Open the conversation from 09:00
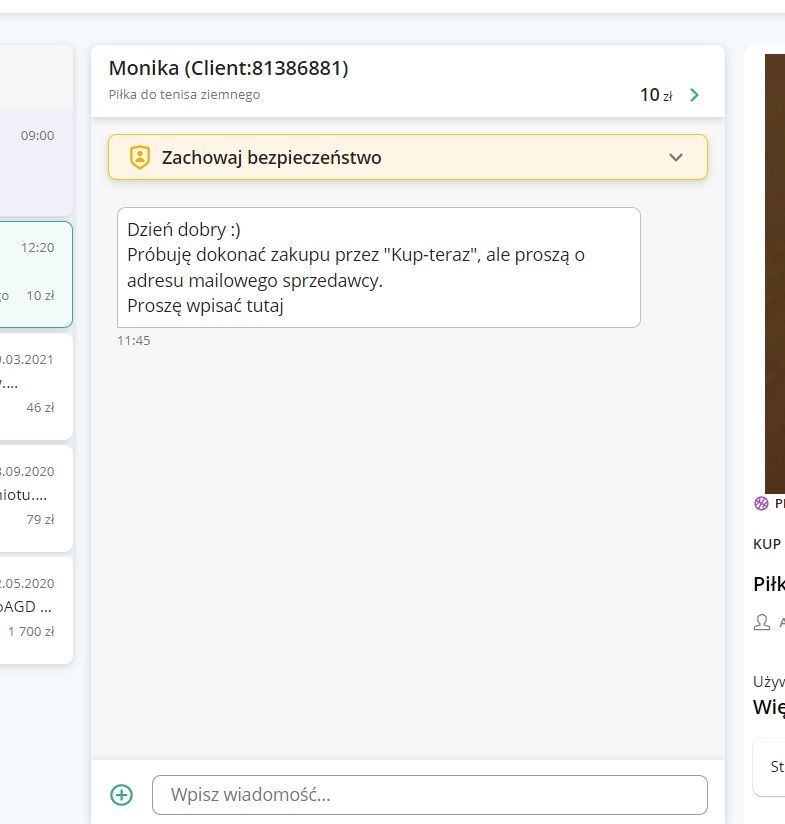Image resolution: width=785 pixels, height=824 pixels. click(x=36, y=163)
